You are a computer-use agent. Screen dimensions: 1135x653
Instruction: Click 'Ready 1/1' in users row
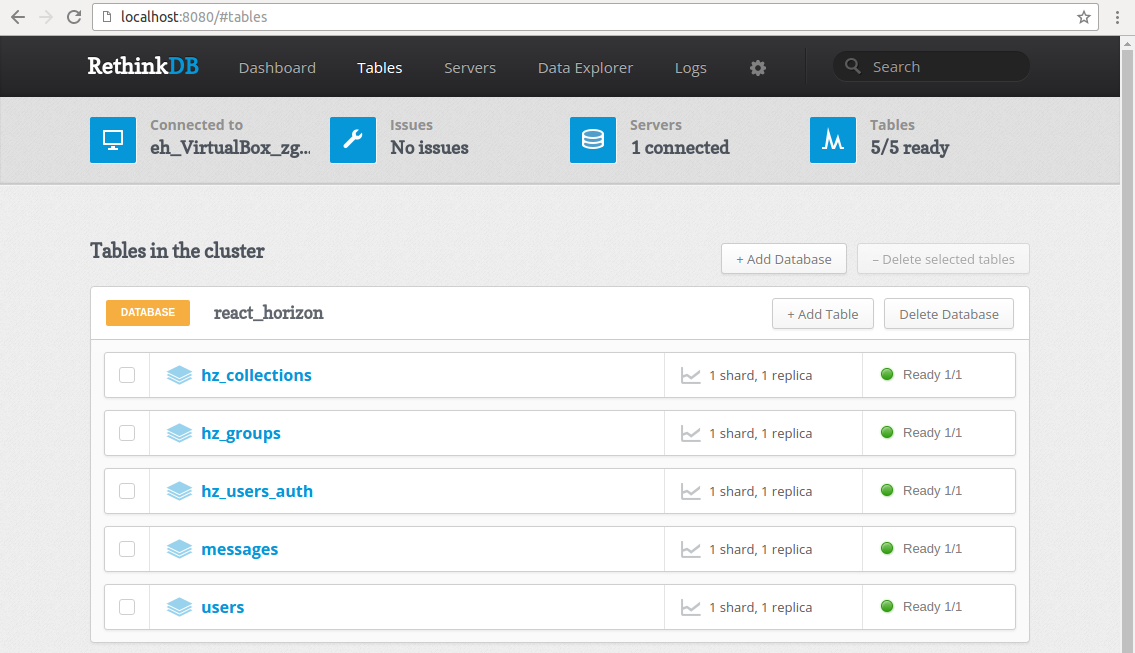[932, 607]
